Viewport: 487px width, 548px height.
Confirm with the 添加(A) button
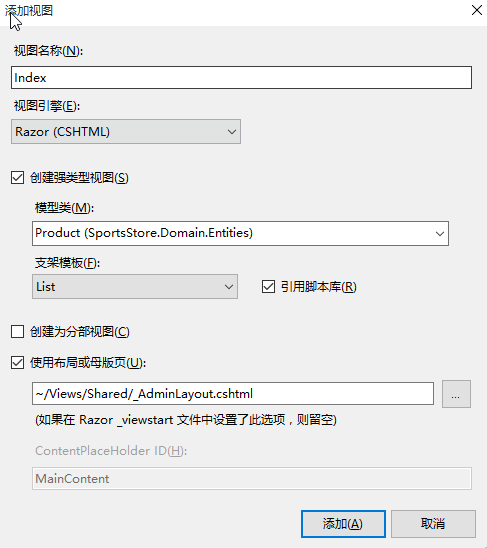343,524
